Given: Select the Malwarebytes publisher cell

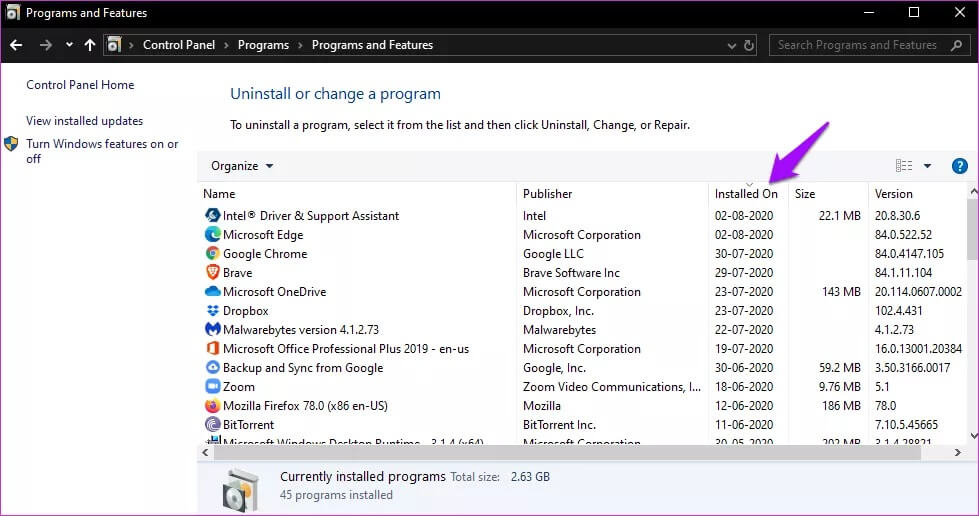Looking at the screenshot, I should [x=559, y=329].
